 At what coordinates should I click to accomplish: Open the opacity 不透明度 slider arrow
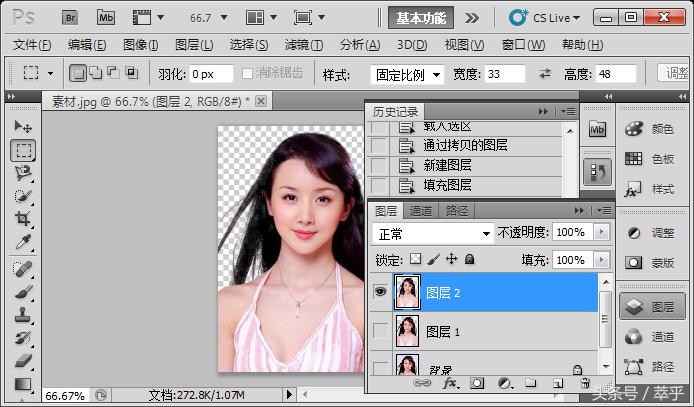click(x=601, y=232)
